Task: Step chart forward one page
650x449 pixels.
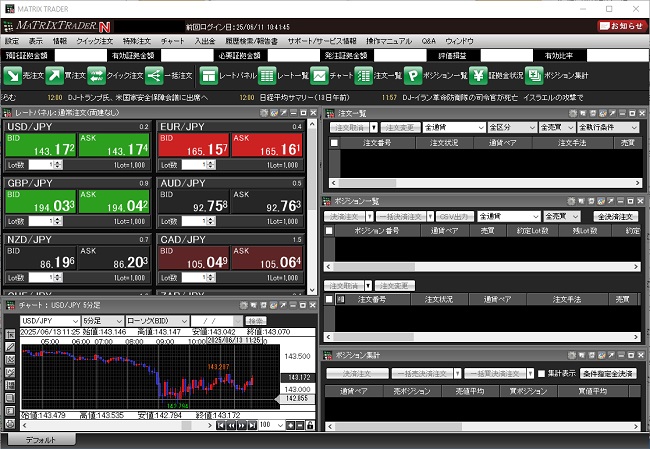Action: coord(242,425)
